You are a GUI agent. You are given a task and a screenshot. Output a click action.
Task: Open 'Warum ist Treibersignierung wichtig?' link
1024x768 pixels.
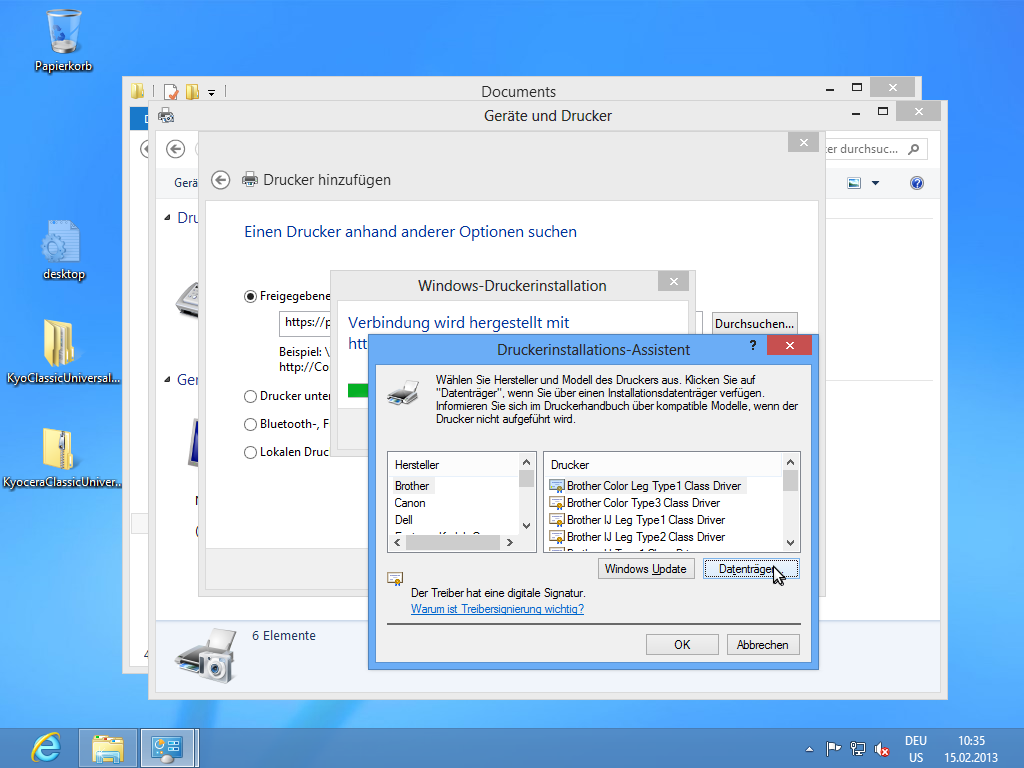(497, 609)
